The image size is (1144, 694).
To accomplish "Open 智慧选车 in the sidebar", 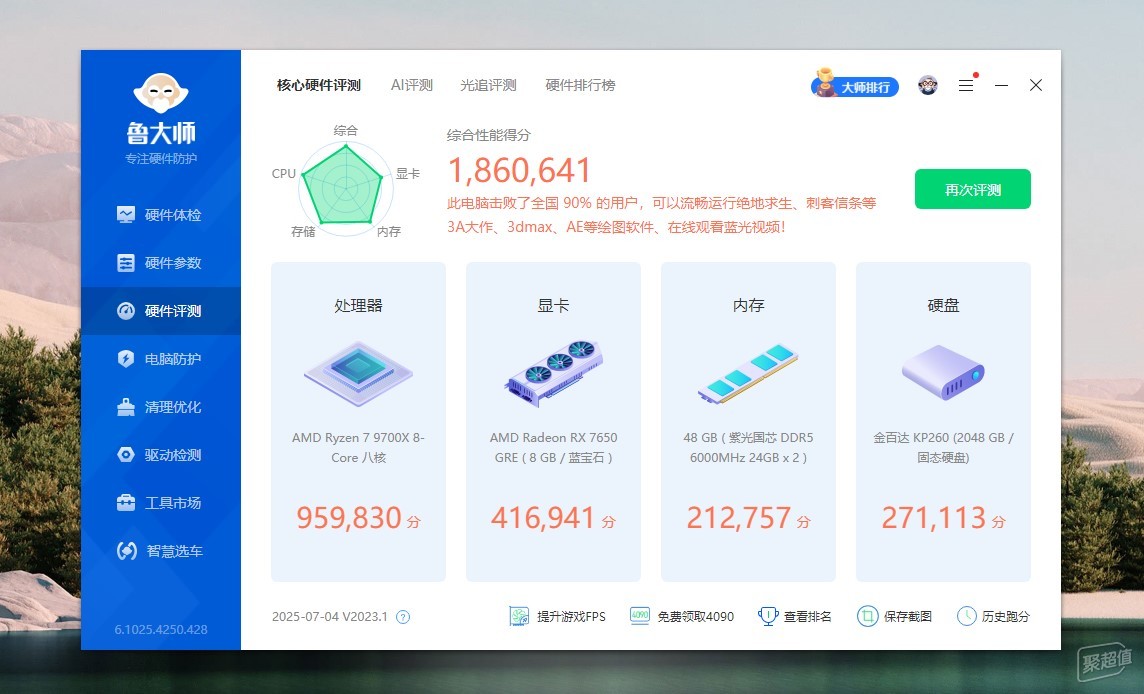I will (x=161, y=551).
